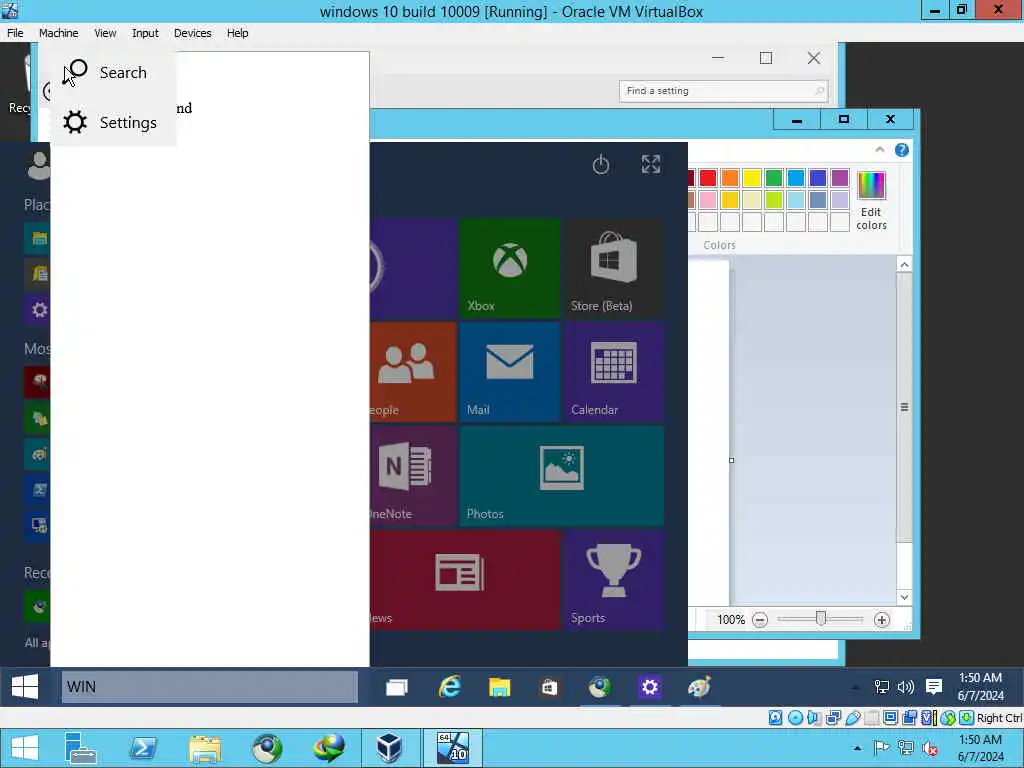Open Paint help question mark icon

click(902, 150)
